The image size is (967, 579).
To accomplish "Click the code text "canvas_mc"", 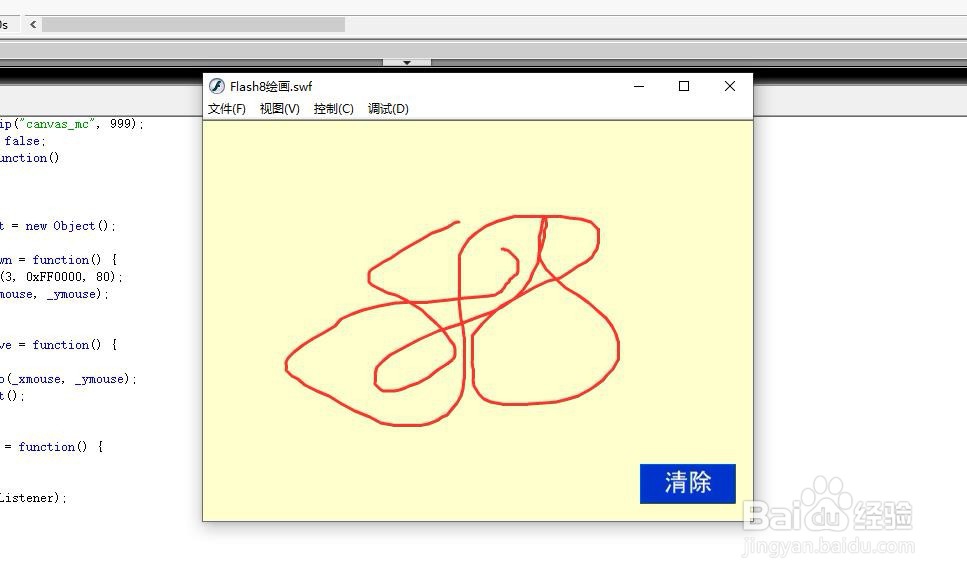I will (x=60, y=124).
